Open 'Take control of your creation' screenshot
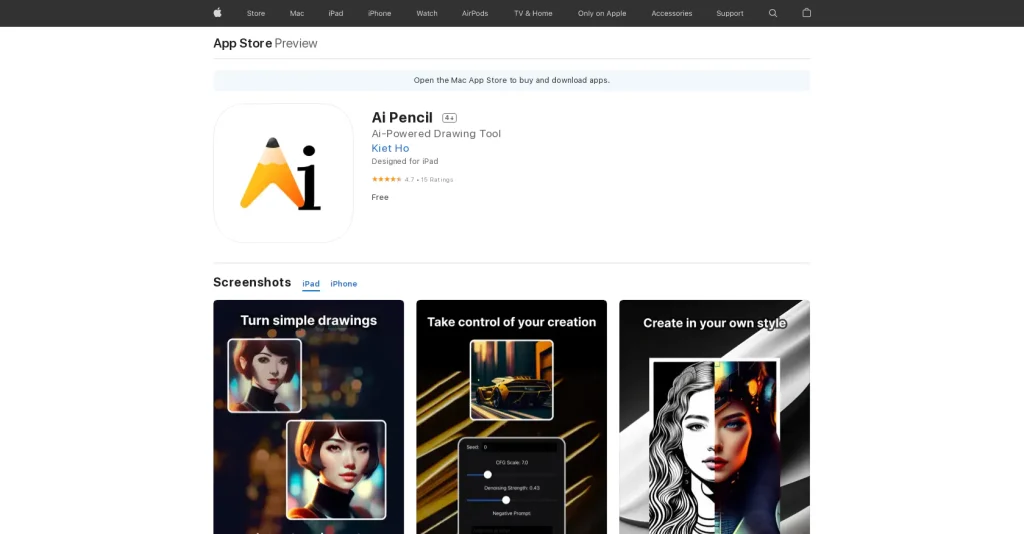The width and height of the screenshot is (1024, 534). pyautogui.click(x=511, y=417)
